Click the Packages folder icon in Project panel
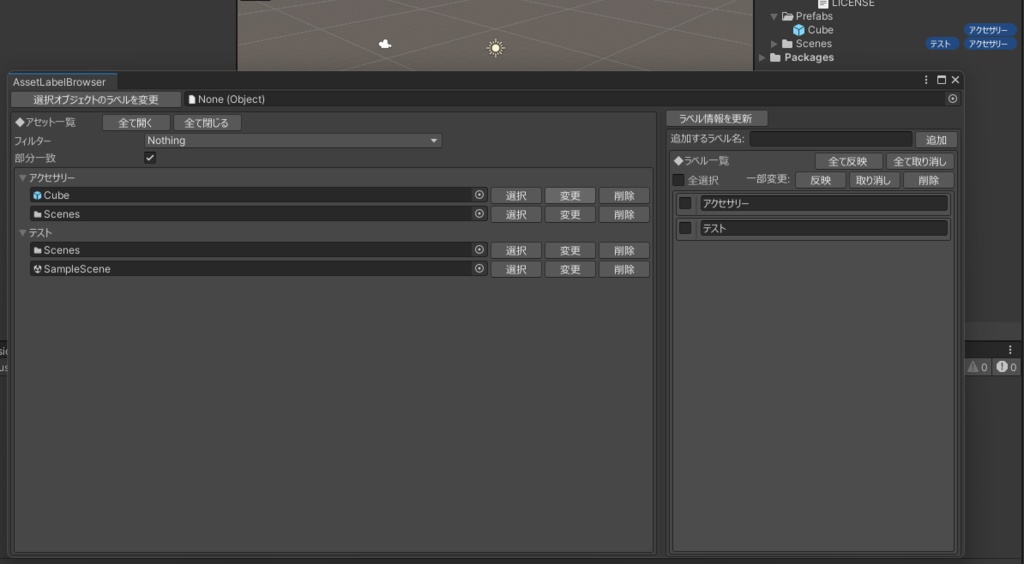This screenshot has width=1024, height=564. tap(775, 57)
